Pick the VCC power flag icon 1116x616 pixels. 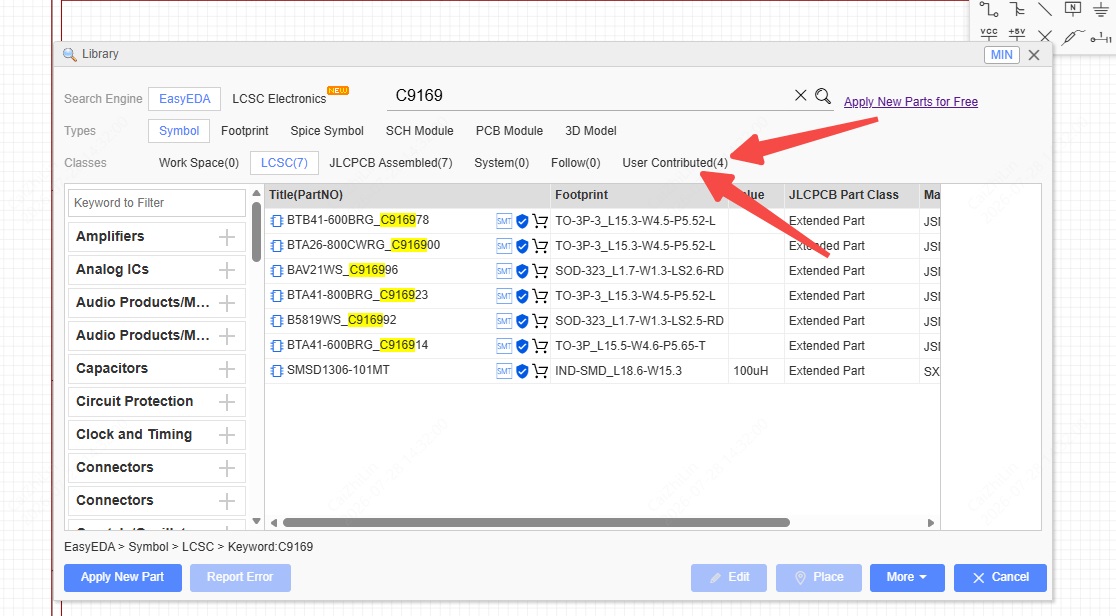pos(989,35)
